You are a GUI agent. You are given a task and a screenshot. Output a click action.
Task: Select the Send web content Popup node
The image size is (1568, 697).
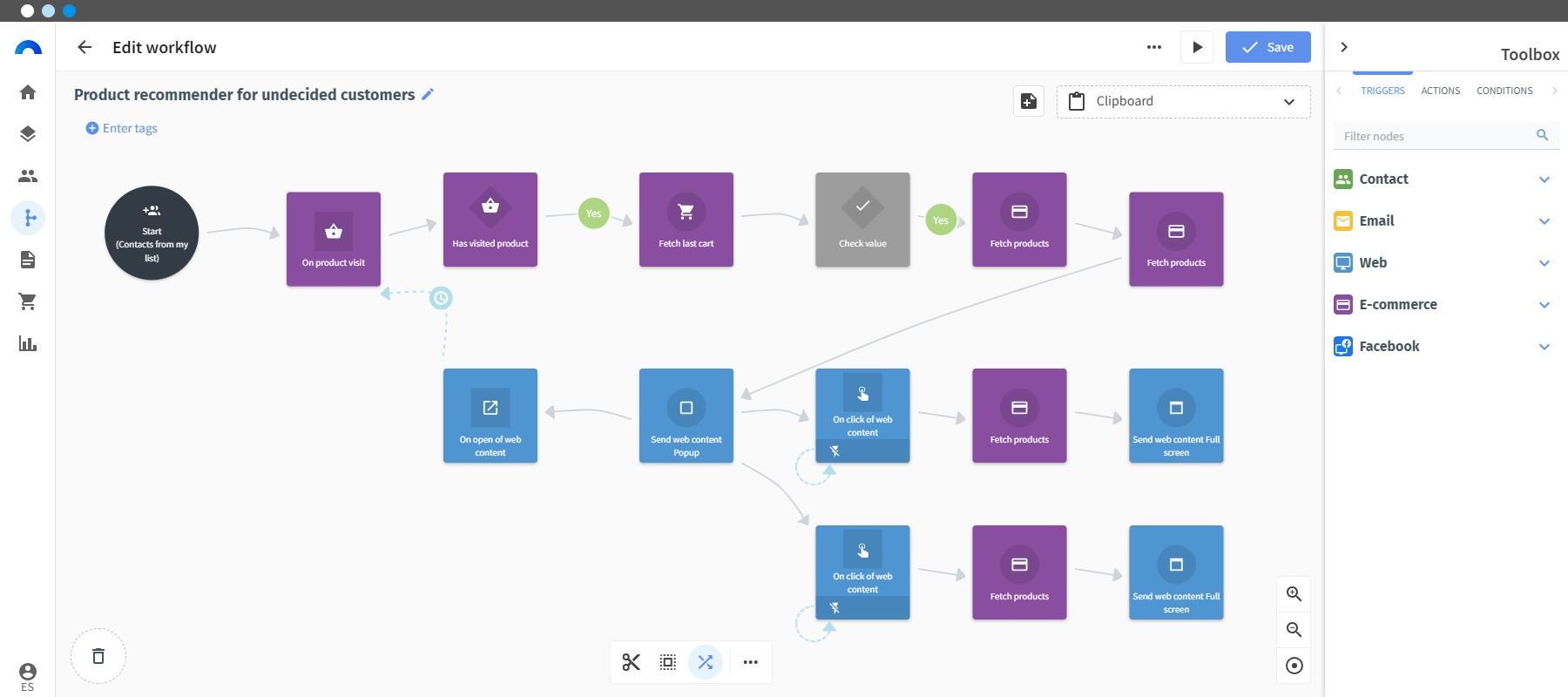click(686, 416)
